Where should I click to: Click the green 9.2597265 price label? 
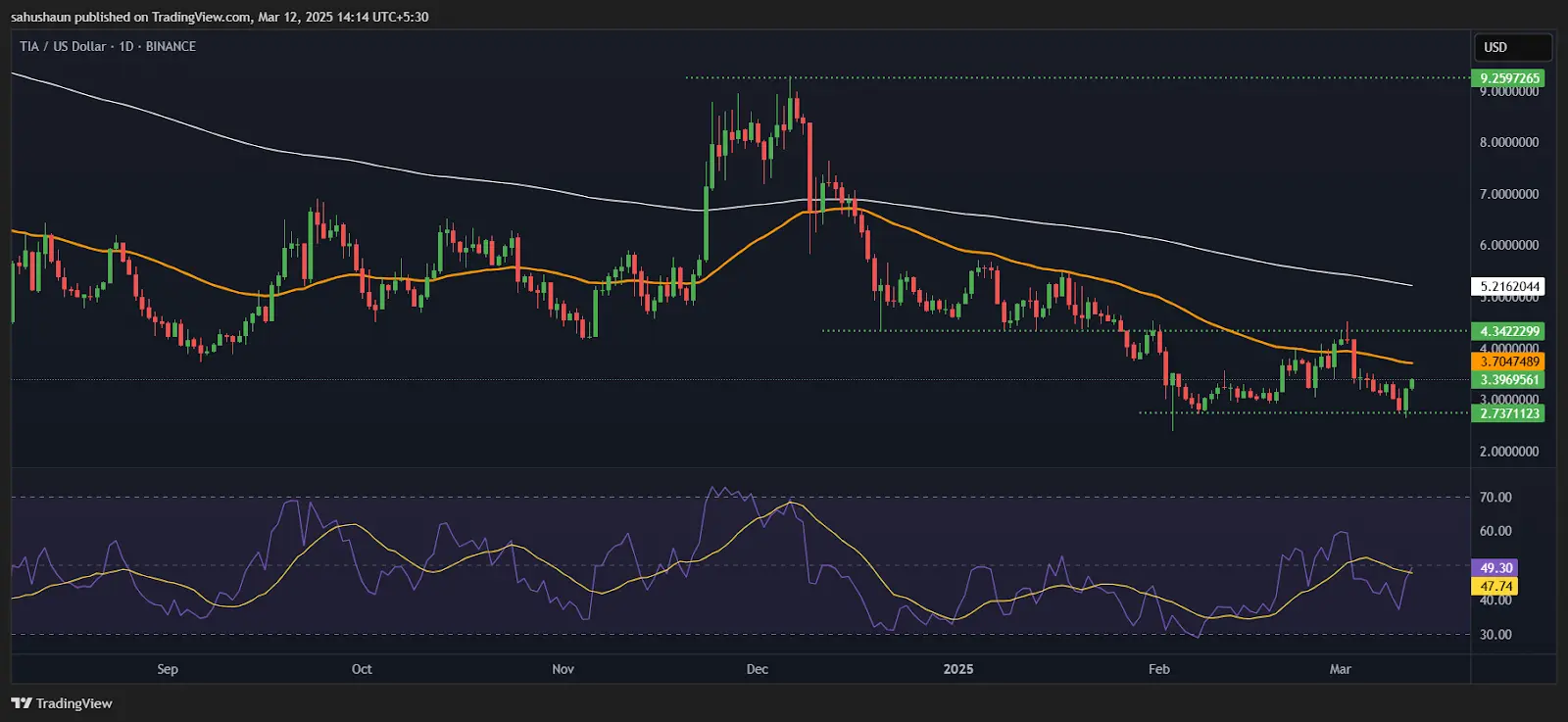1508,78
